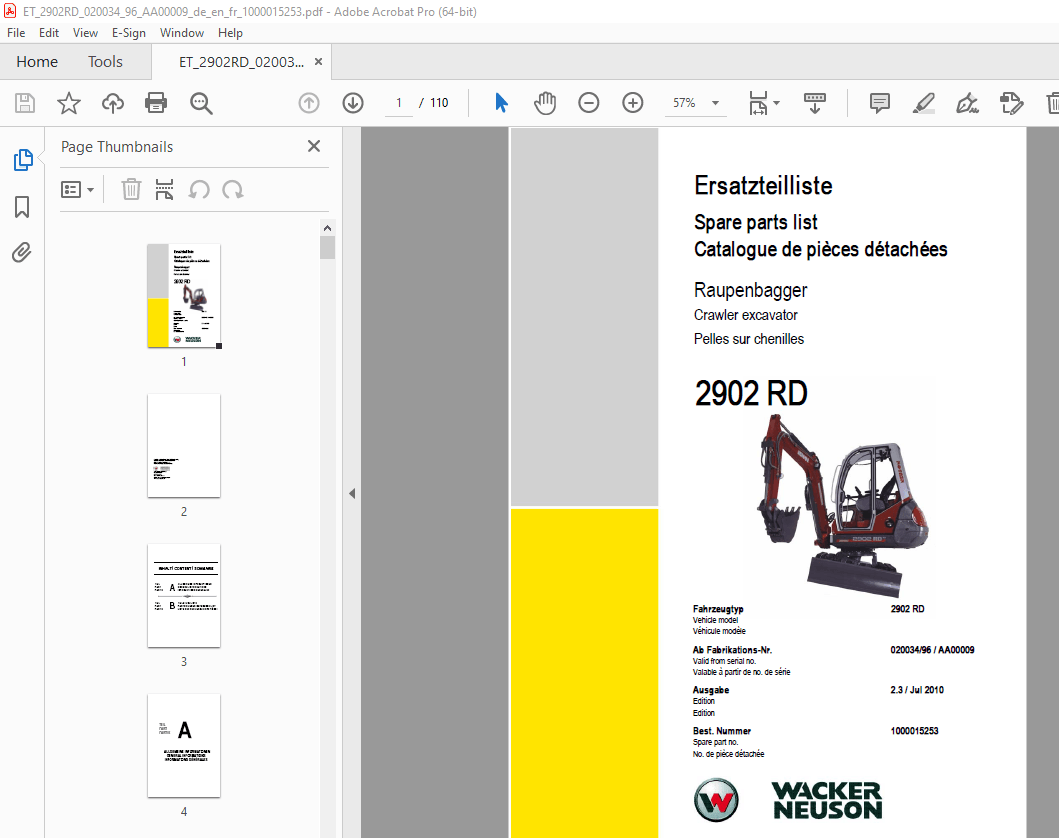Print the document using the printer icon
This screenshot has height=838, width=1059.
[x=156, y=103]
